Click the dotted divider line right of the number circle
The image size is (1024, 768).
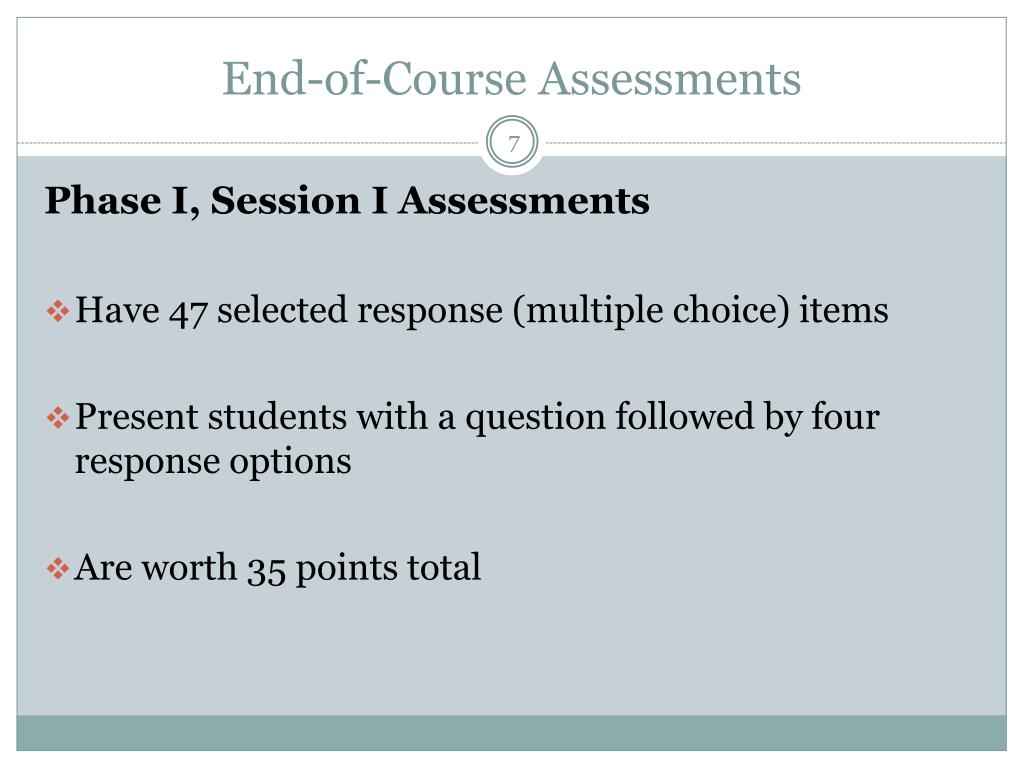(775, 142)
